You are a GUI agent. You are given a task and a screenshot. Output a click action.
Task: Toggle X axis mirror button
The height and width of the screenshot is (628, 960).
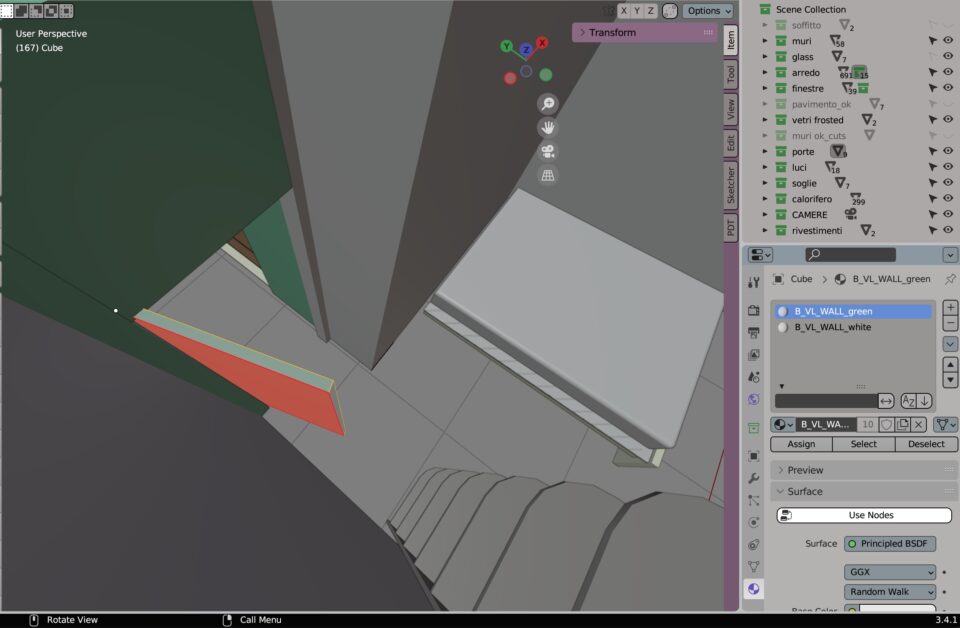pos(623,11)
